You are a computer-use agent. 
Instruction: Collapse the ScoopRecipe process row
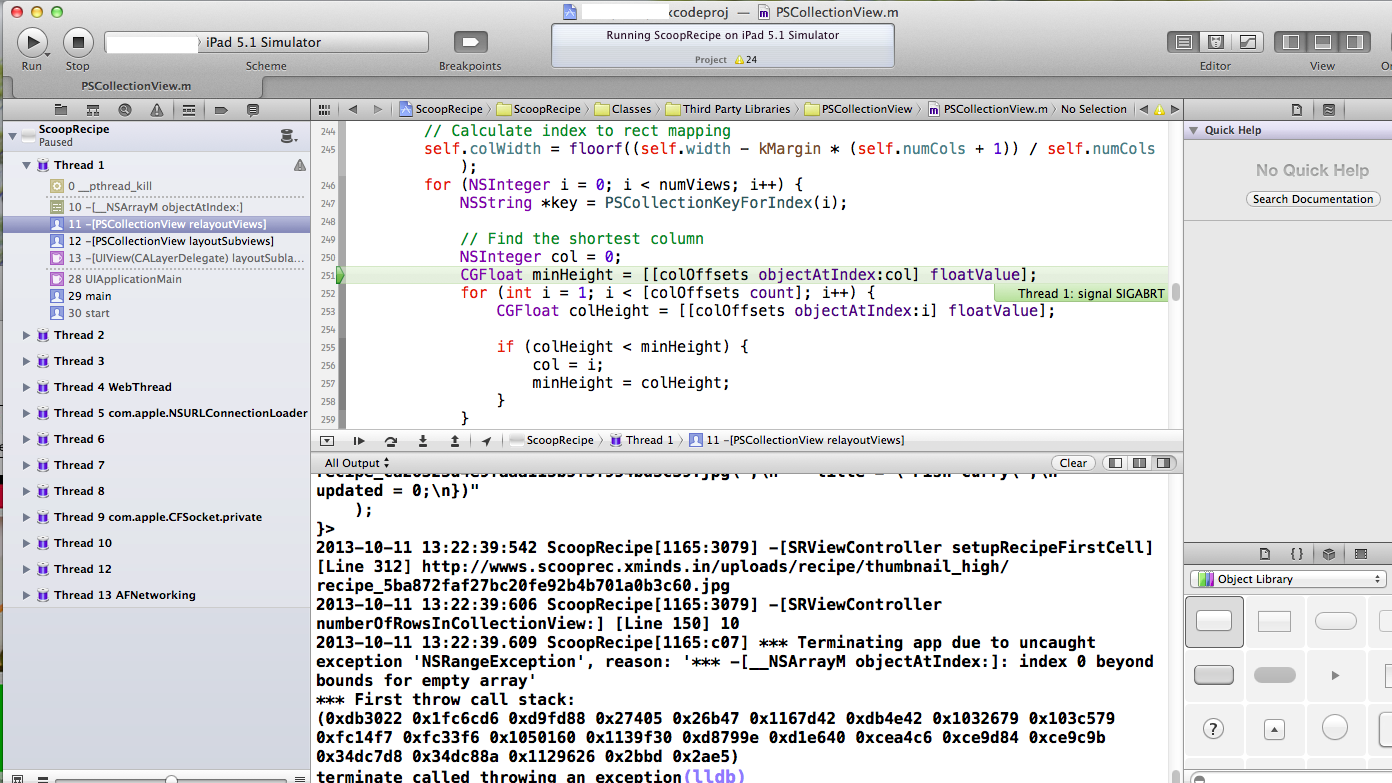click(x=13, y=134)
